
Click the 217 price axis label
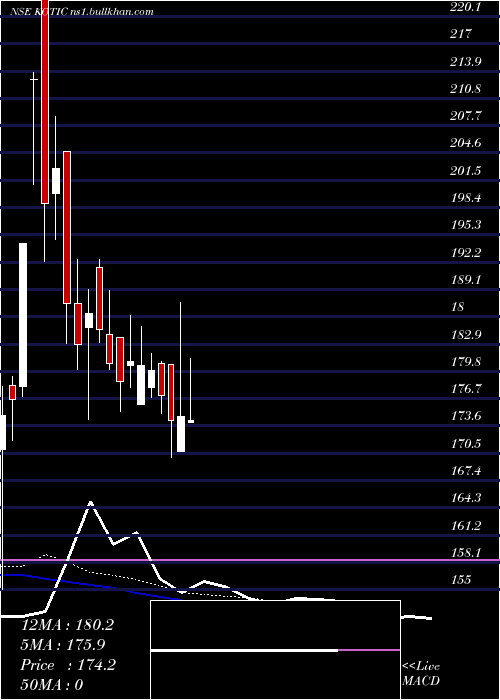click(460, 33)
